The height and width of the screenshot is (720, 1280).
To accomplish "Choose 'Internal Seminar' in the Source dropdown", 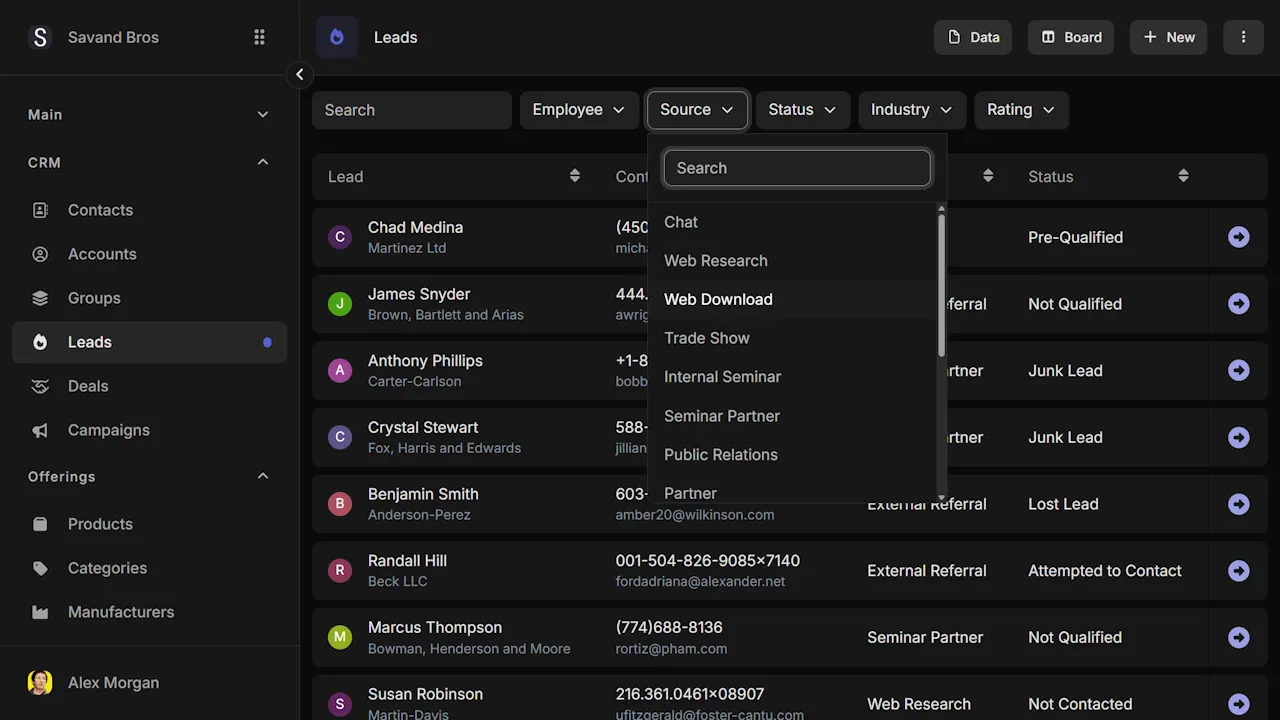I will (722, 377).
